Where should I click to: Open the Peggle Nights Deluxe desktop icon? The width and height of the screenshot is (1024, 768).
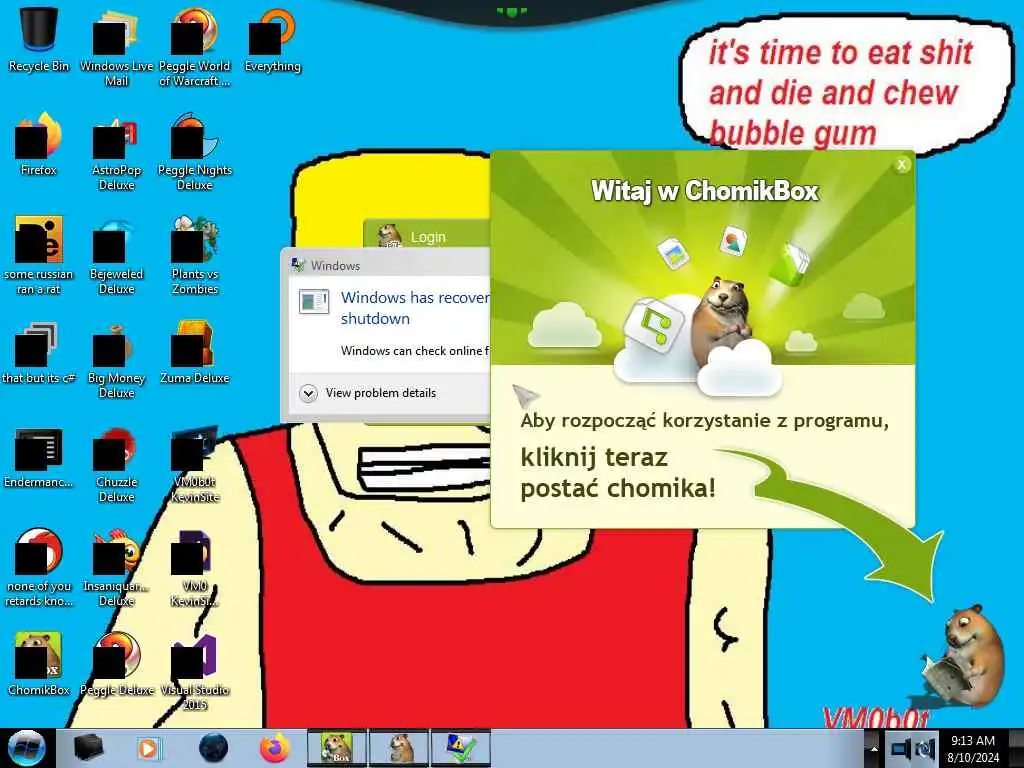click(195, 152)
